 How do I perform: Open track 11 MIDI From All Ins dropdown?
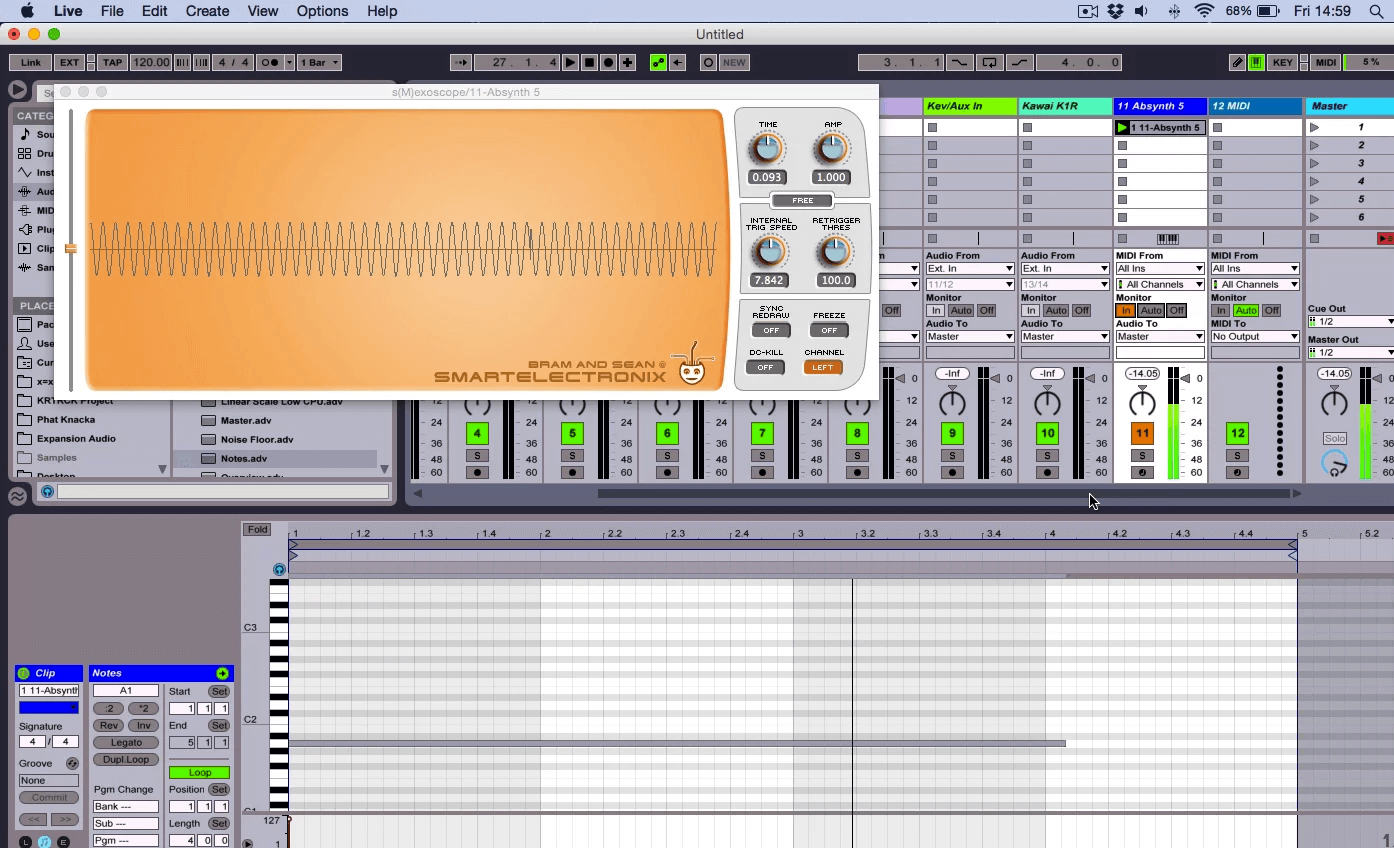click(1159, 268)
